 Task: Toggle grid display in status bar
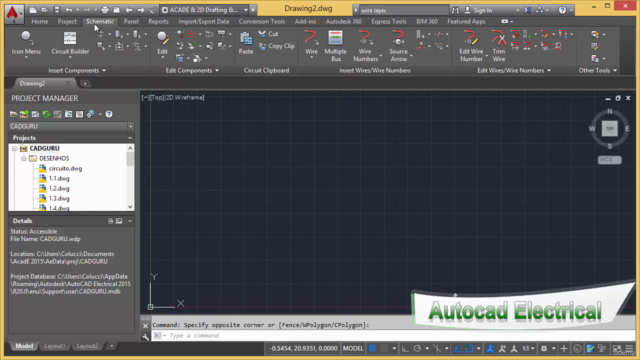[372, 349]
